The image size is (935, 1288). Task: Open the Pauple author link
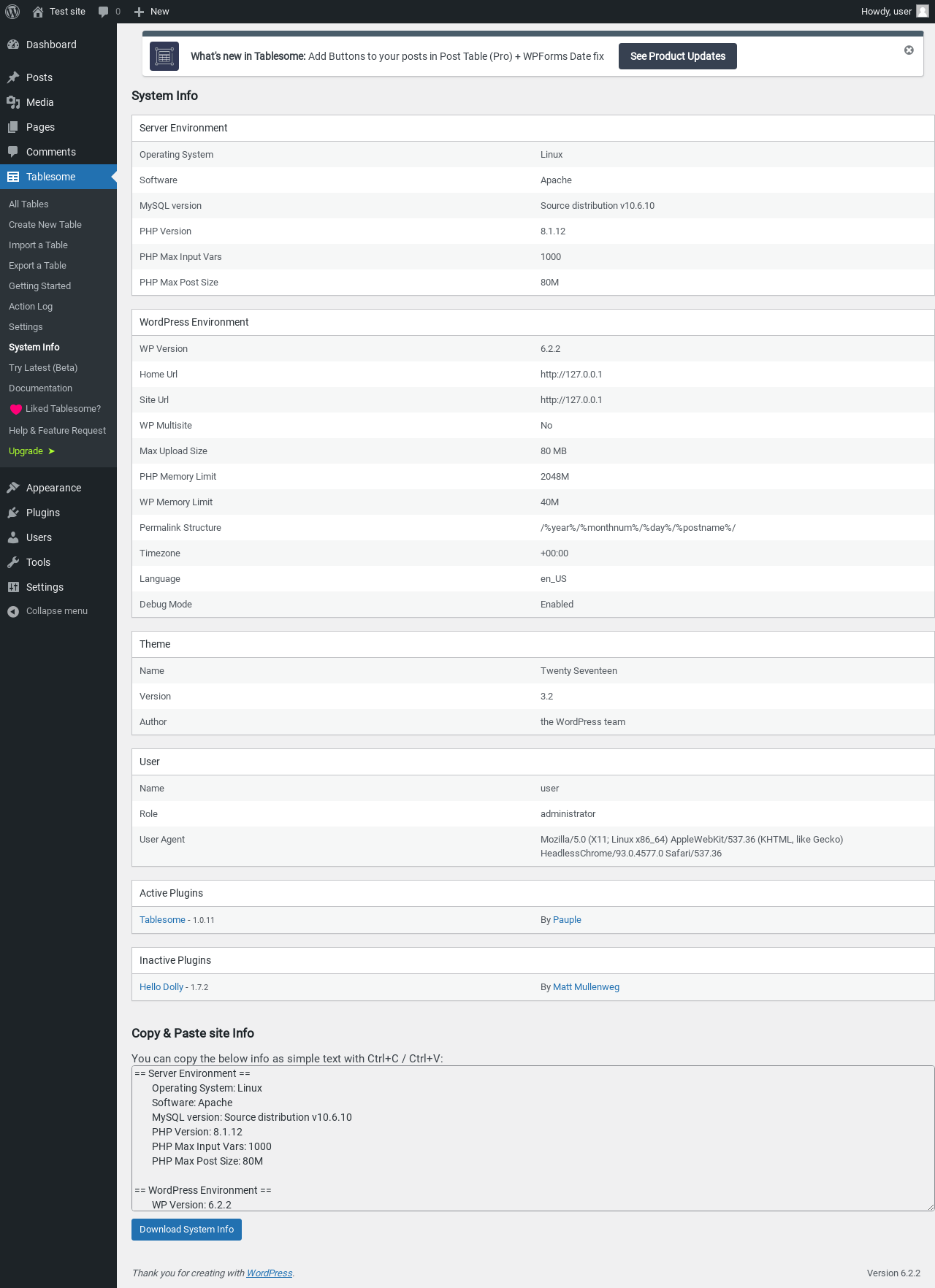click(567, 920)
